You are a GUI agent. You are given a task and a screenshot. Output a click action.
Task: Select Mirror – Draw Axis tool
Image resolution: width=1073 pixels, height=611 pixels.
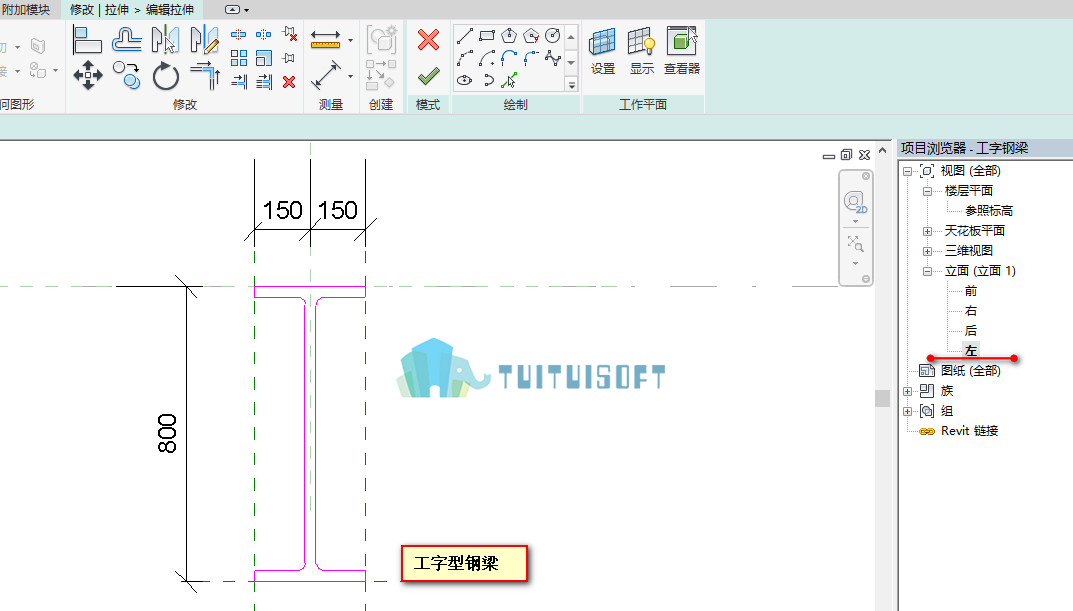click(x=205, y=40)
